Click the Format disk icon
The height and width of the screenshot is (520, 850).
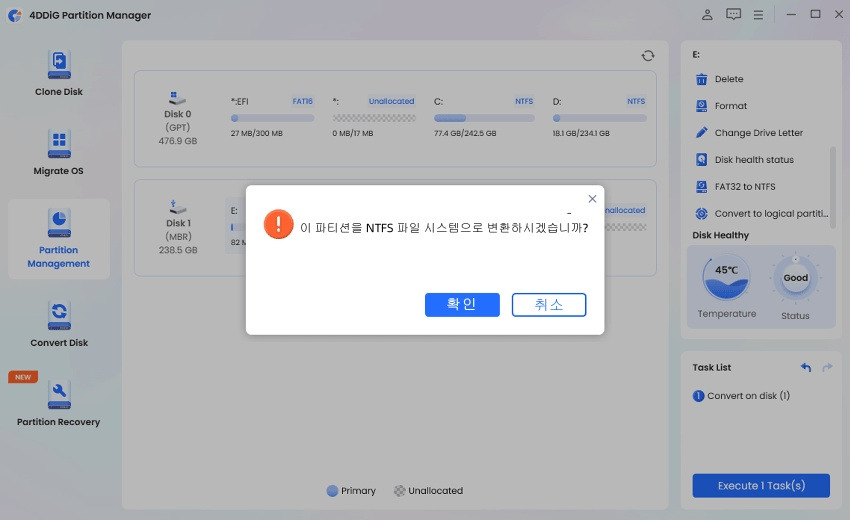point(701,106)
